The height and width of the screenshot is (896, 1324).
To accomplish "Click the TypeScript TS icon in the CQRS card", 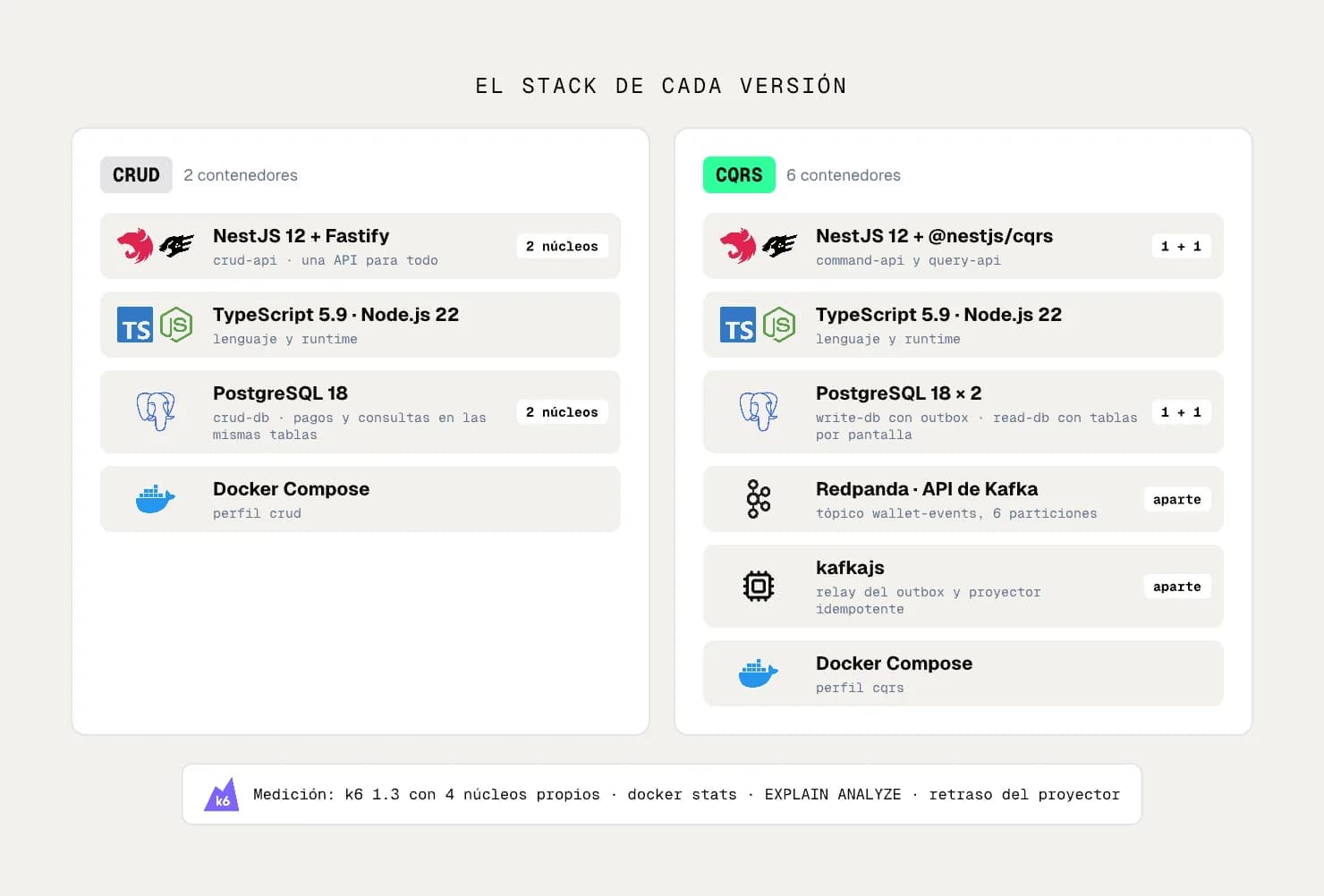I will (x=738, y=325).
